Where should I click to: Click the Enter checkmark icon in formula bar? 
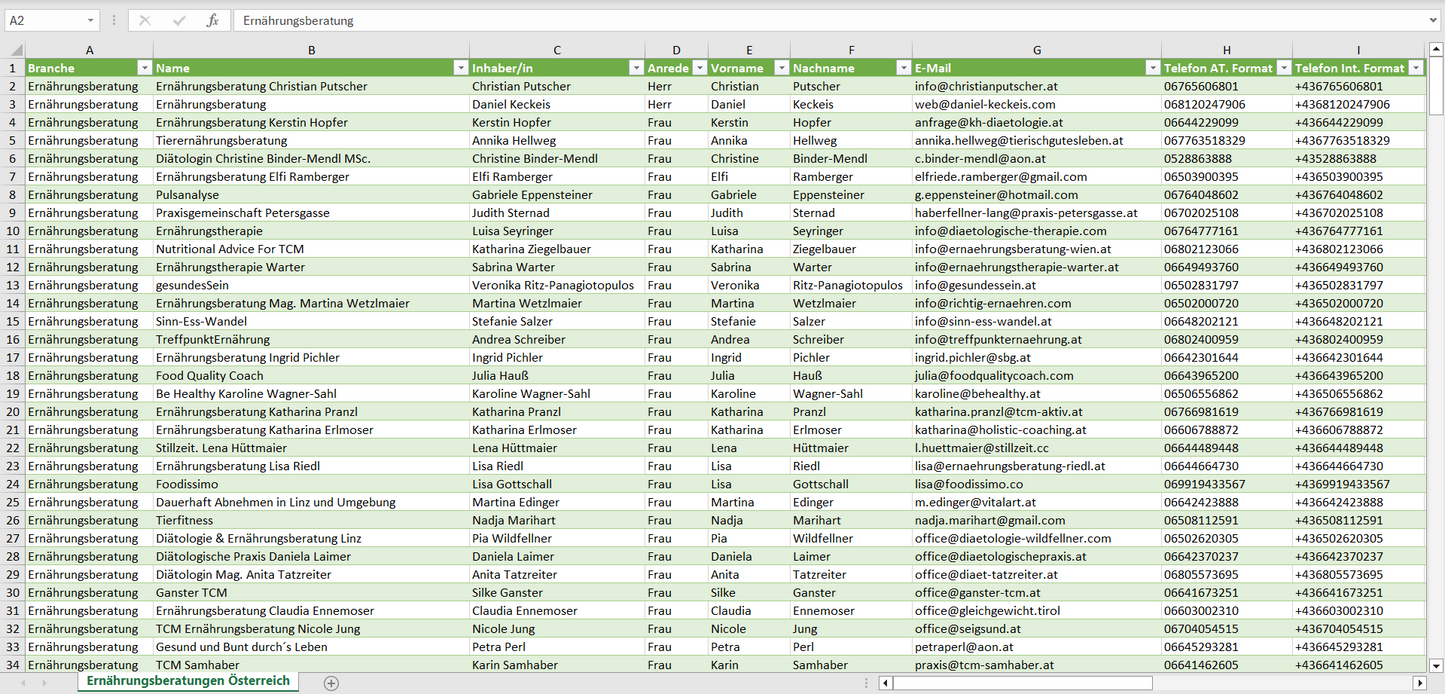point(179,20)
